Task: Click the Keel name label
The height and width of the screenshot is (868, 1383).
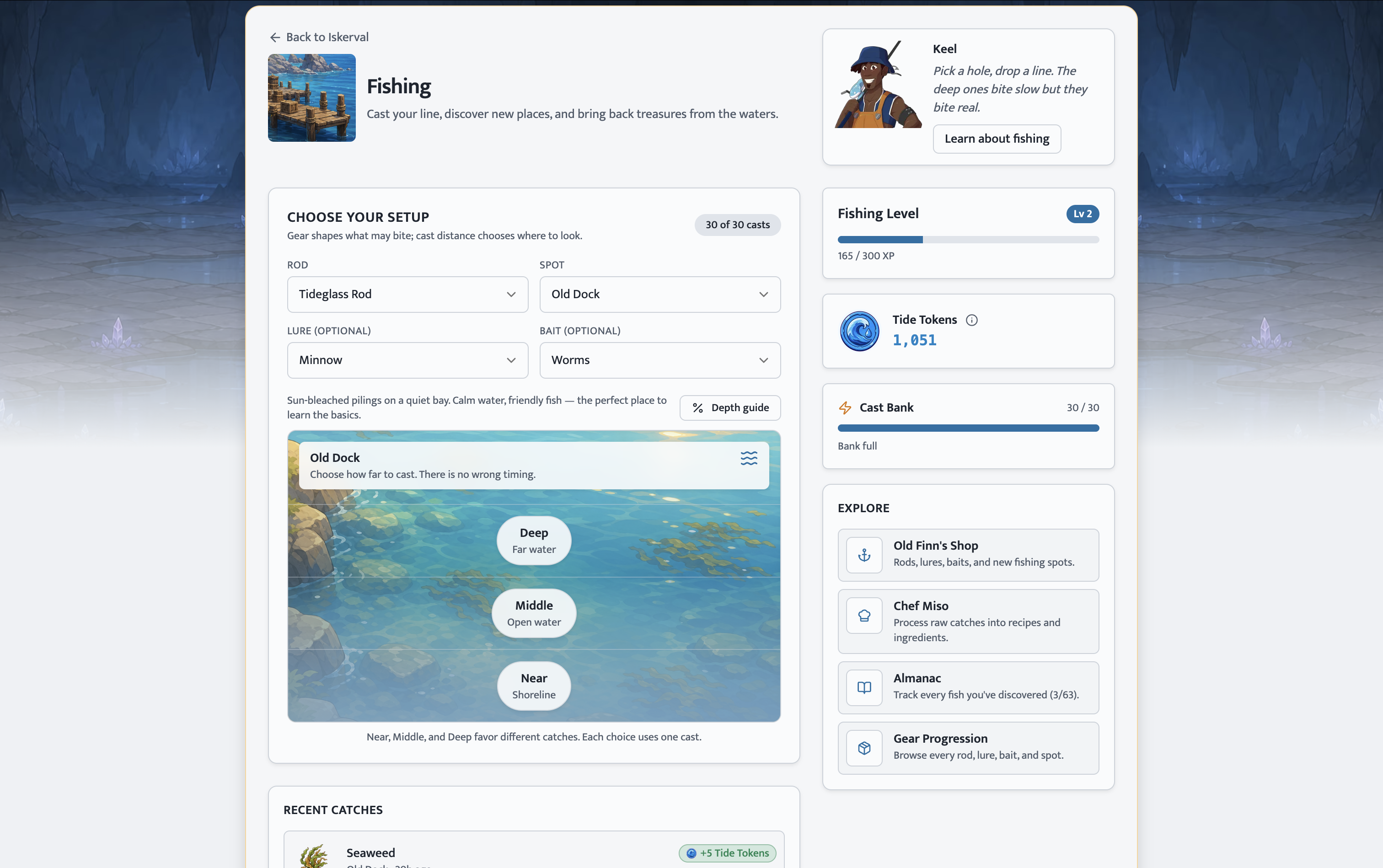Action: (x=945, y=49)
